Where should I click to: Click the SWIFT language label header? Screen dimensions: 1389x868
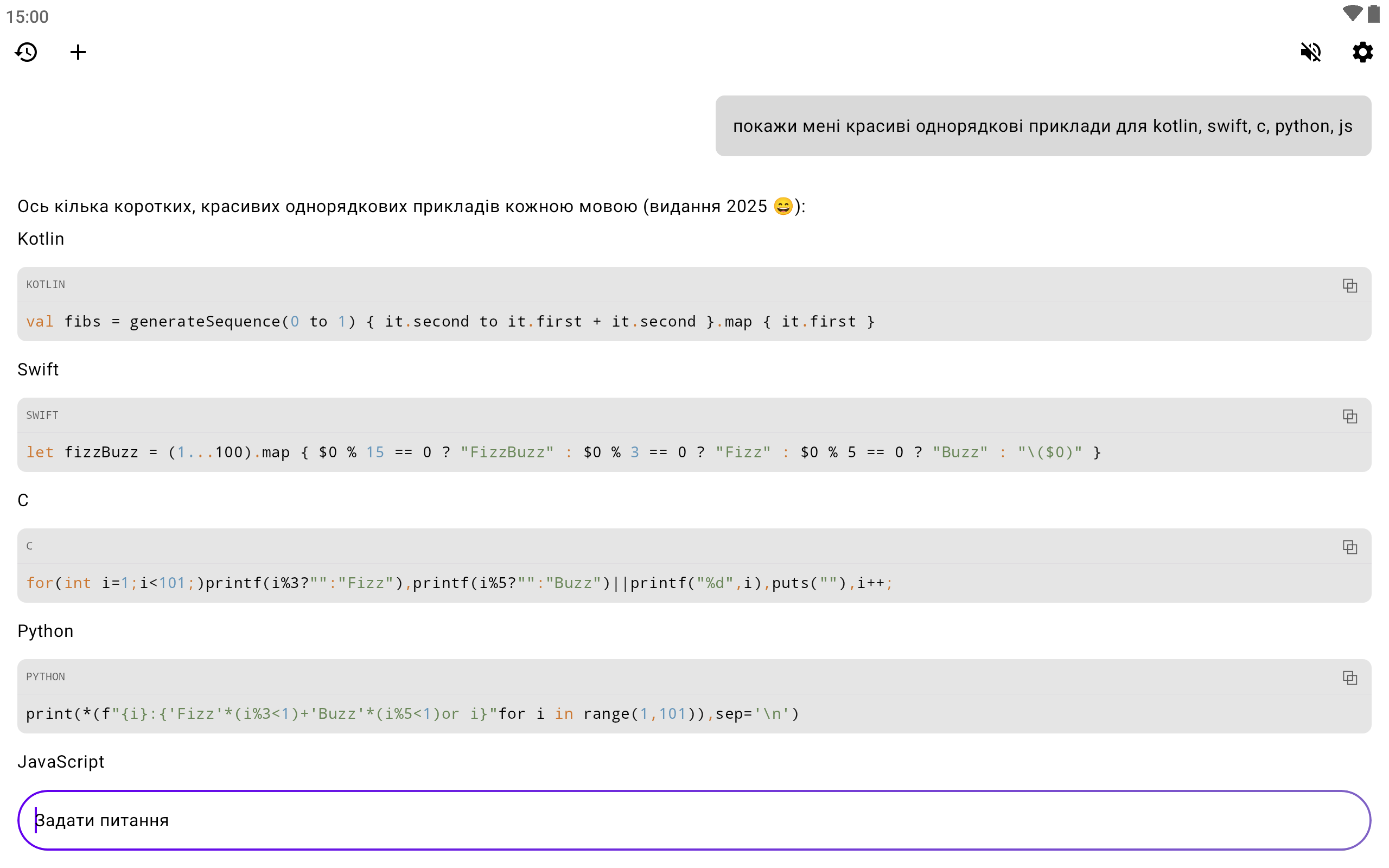pos(42,416)
